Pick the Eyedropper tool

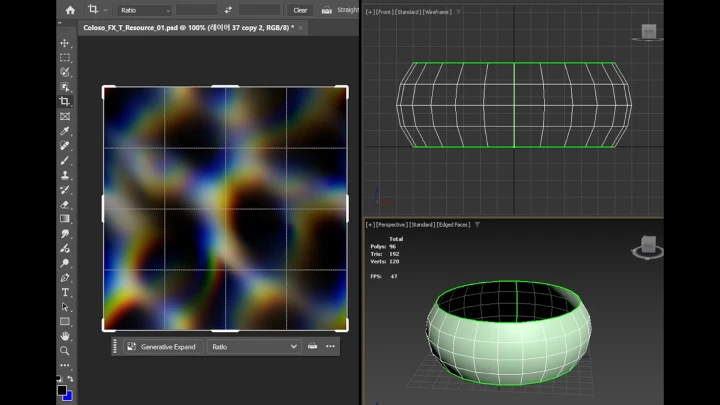[65, 131]
